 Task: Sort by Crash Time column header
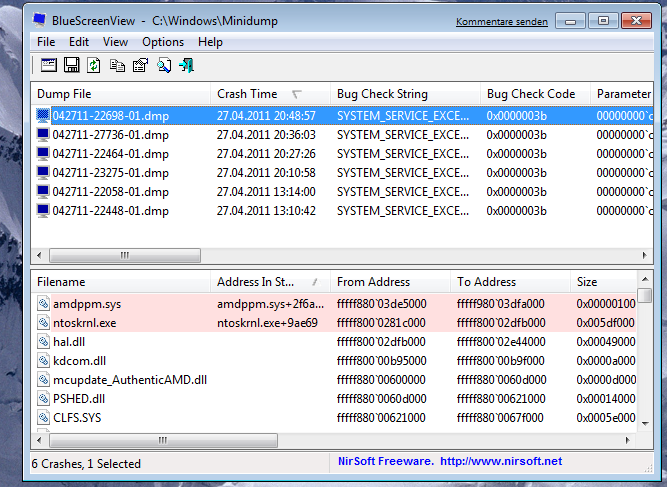point(271,94)
